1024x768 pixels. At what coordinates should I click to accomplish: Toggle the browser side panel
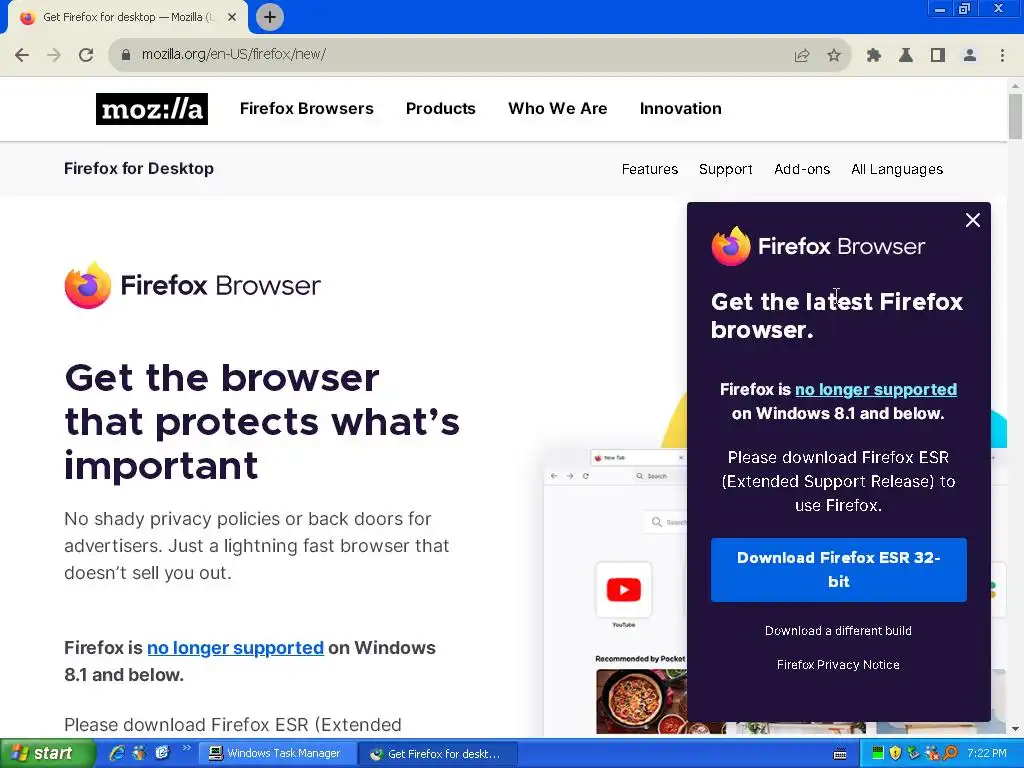point(938,56)
